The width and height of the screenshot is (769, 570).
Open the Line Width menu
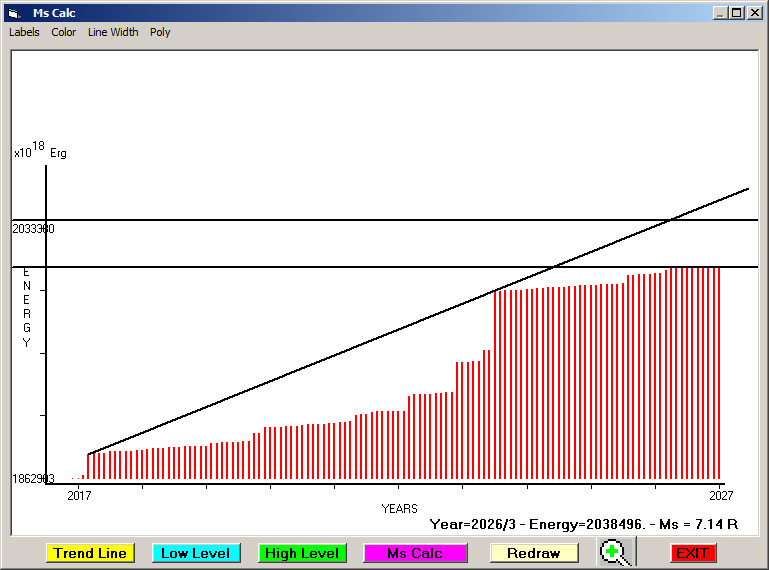coord(113,32)
